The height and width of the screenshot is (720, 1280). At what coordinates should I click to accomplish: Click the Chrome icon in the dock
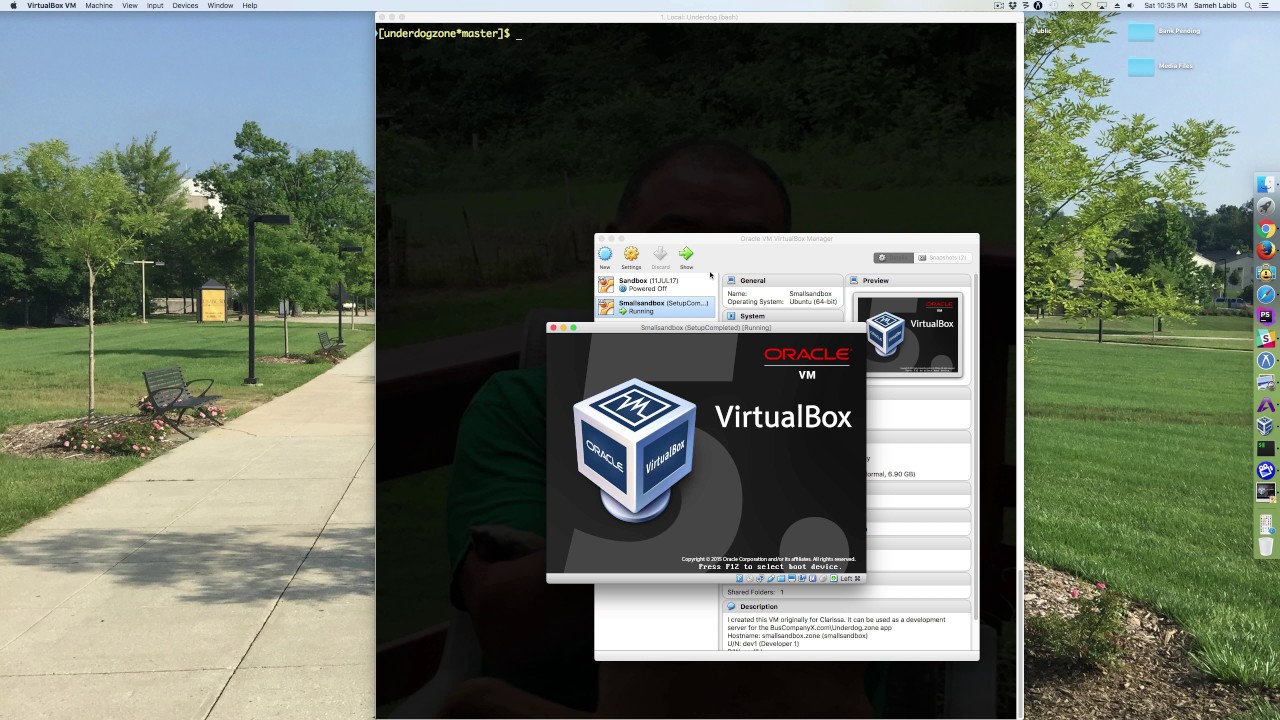[1266, 229]
